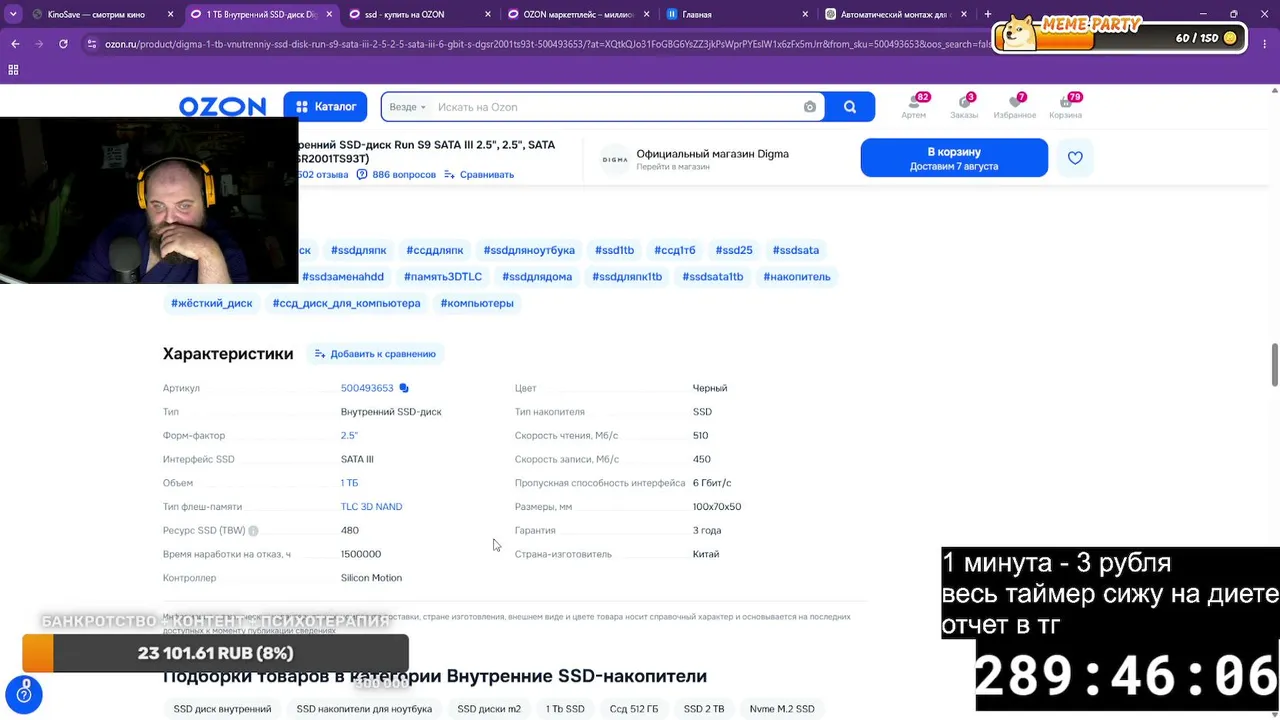Follow the TLC 3D NAND link
1280x720 pixels.
[x=371, y=507]
